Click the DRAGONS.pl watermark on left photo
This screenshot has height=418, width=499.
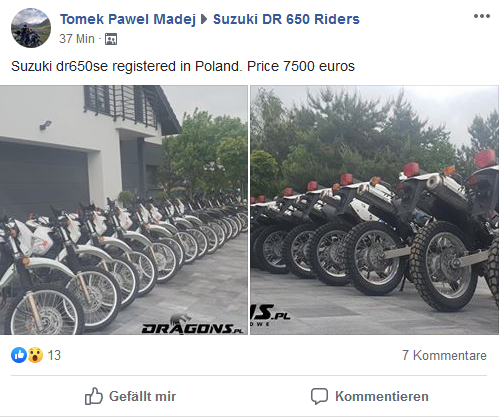pos(192,326)
